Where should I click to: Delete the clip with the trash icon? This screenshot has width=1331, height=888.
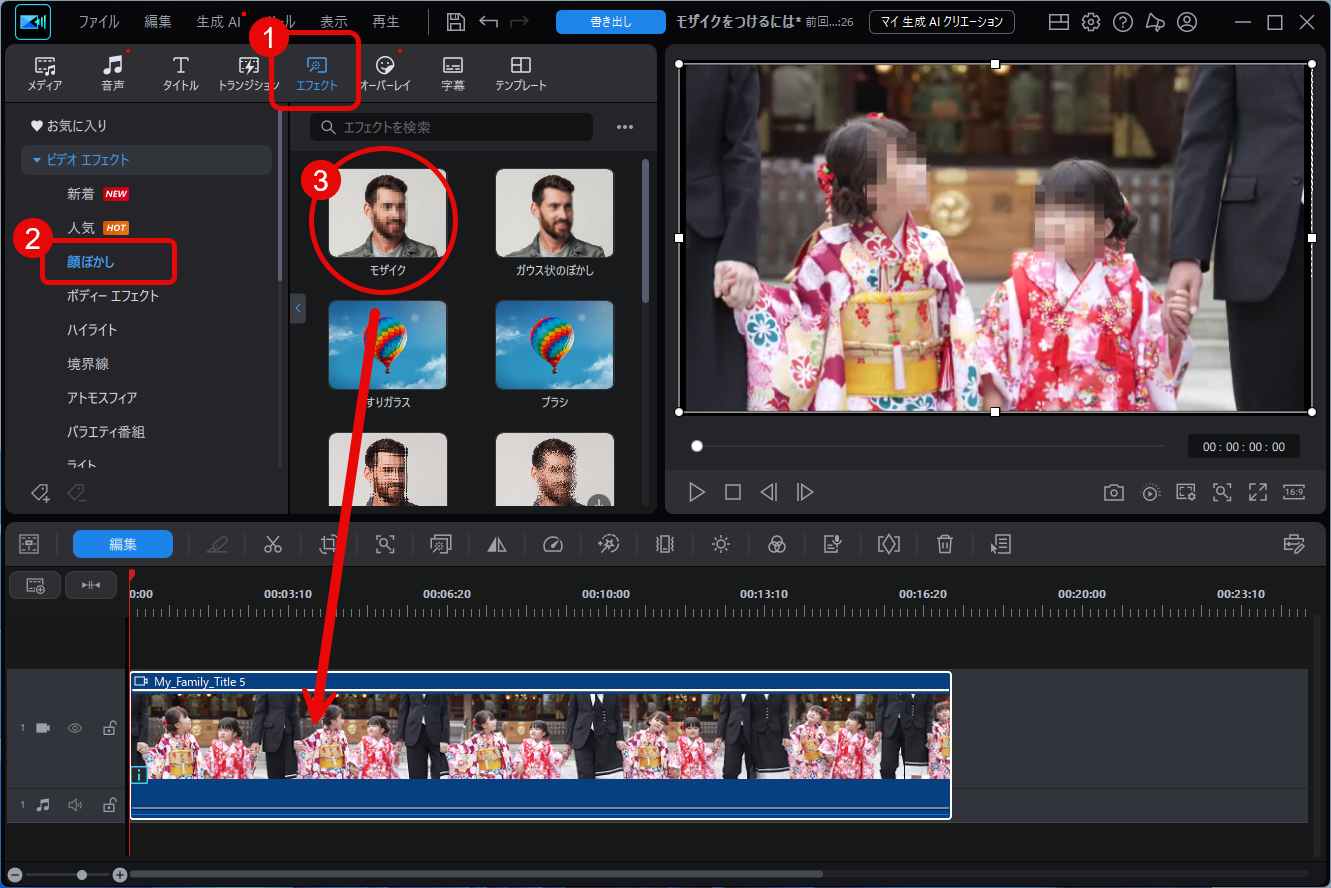point(945,544)
